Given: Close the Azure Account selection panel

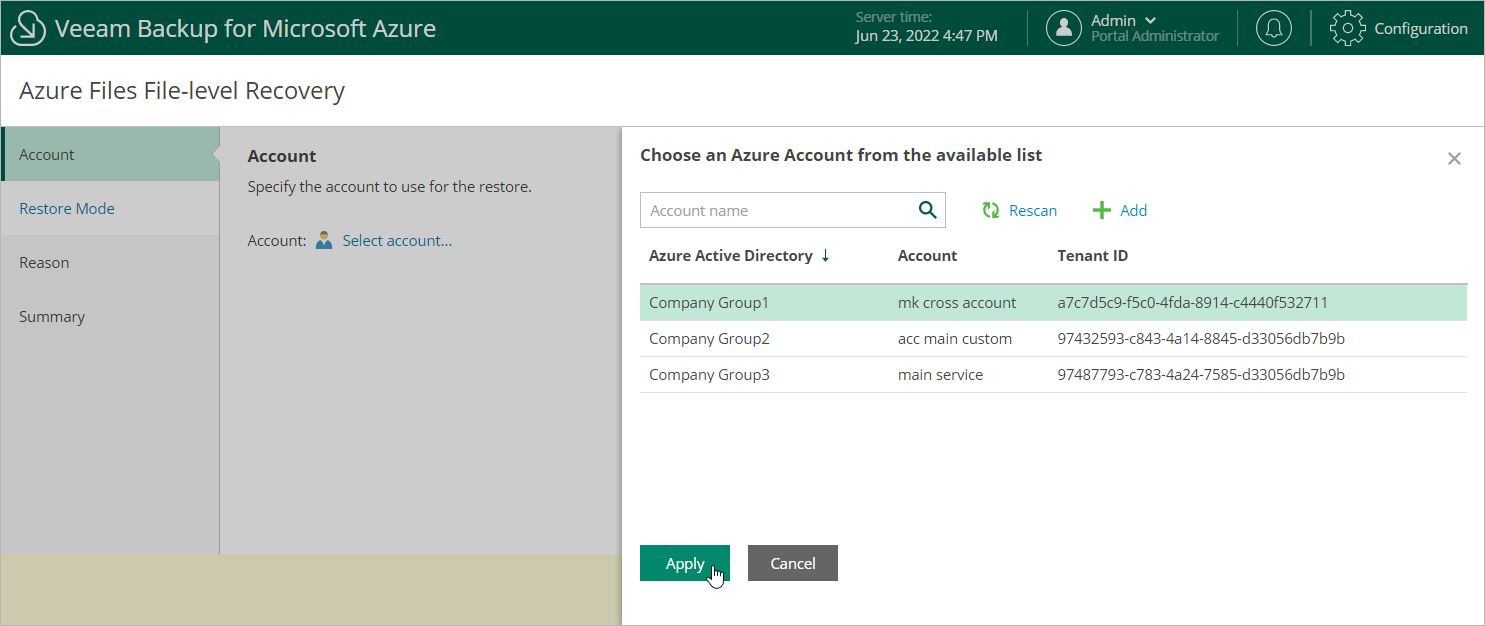Looking at the screenshot, I should point(1454,158).
